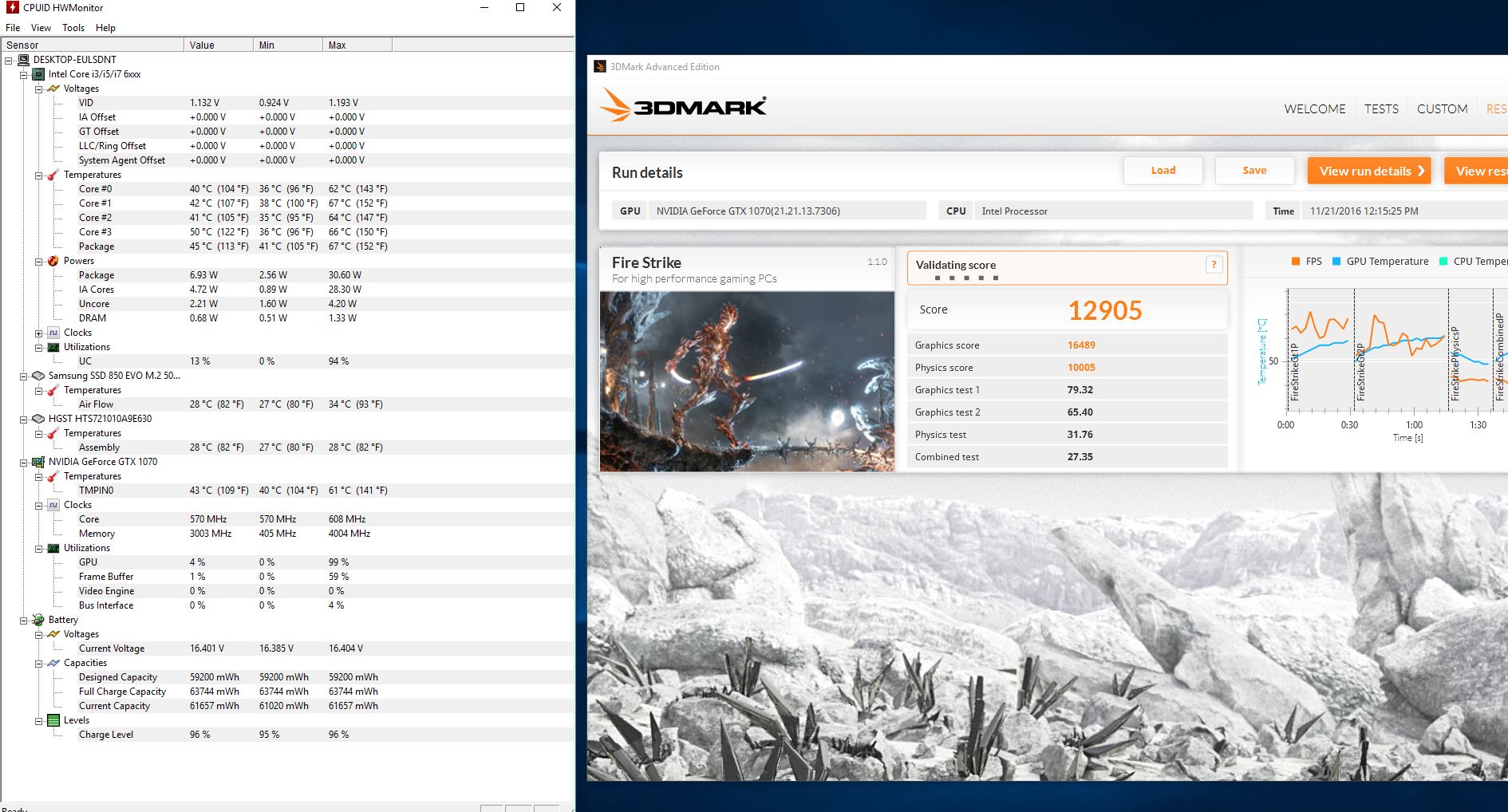The image size is (1508, 812).
Task: Collapse the NVIDIA GeForce GTX 1070 node
Action: pos(23,462)
